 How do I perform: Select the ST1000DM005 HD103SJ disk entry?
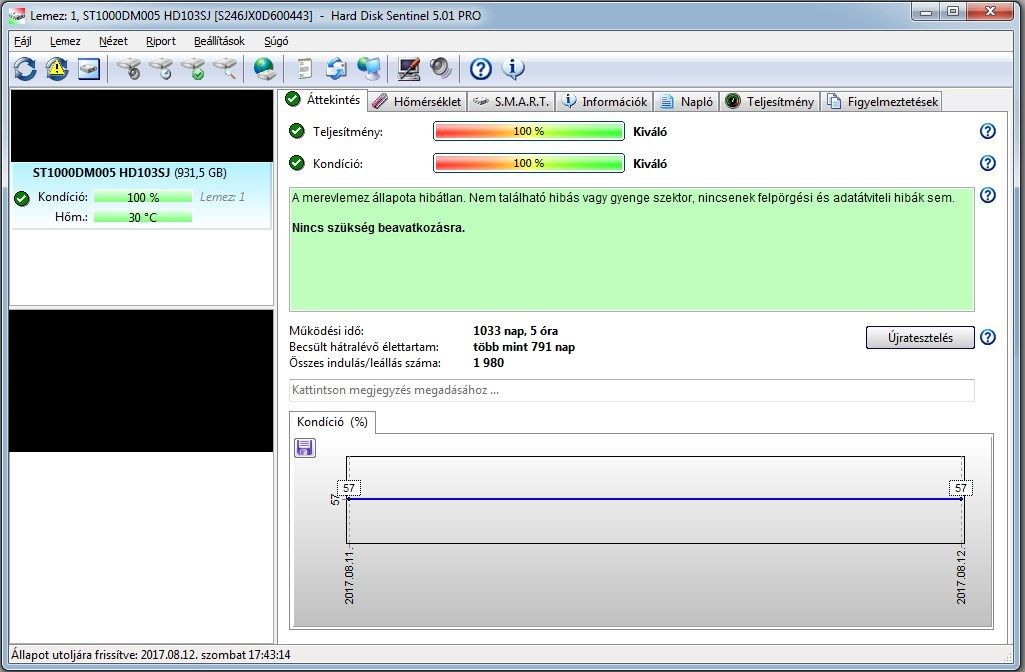(141, 195)
